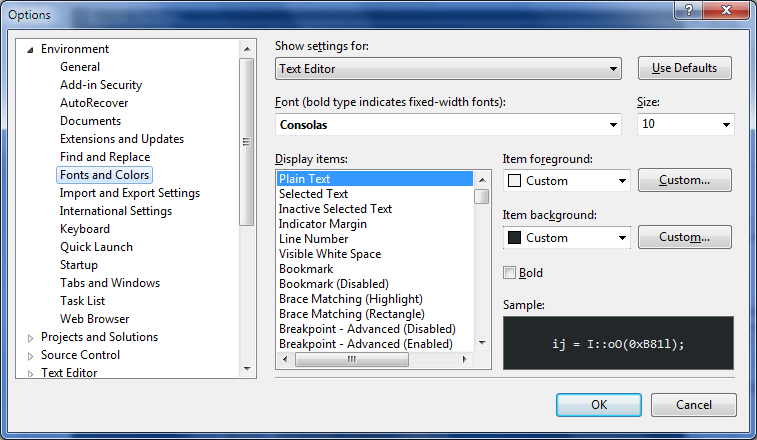Click Custom button for item foreground
Image resolution: width=757 pixels, height=440 pixels.
click(x=684, y=181)
